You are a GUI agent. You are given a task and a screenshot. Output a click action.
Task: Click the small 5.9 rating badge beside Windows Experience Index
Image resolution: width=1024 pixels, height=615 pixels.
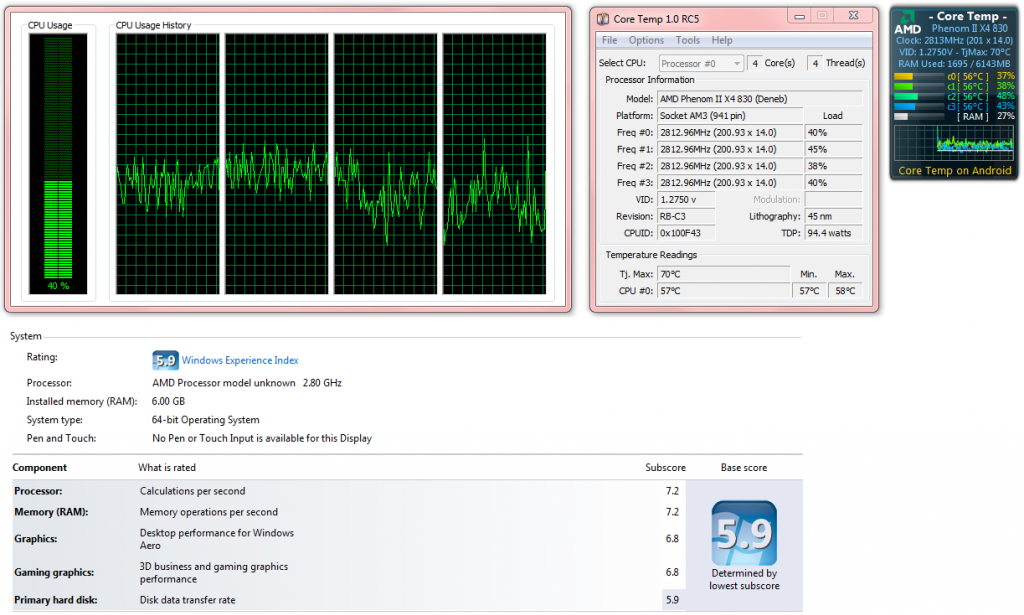(x=165, y=360)
